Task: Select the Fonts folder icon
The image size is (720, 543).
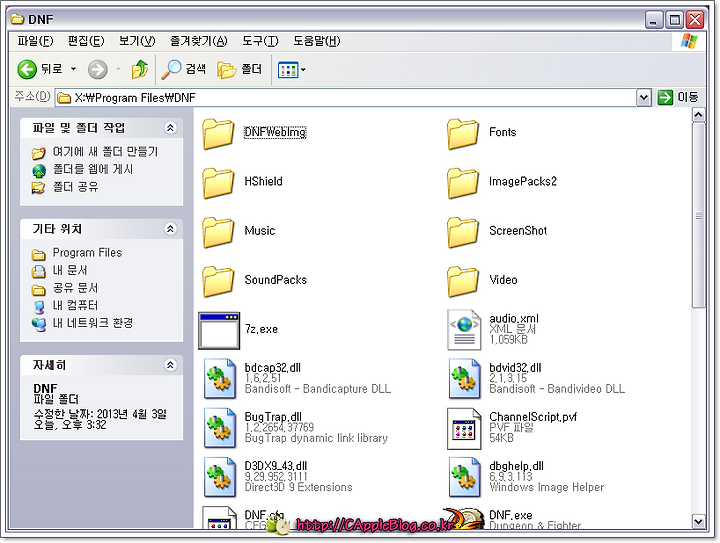Action: coord(463,134)
